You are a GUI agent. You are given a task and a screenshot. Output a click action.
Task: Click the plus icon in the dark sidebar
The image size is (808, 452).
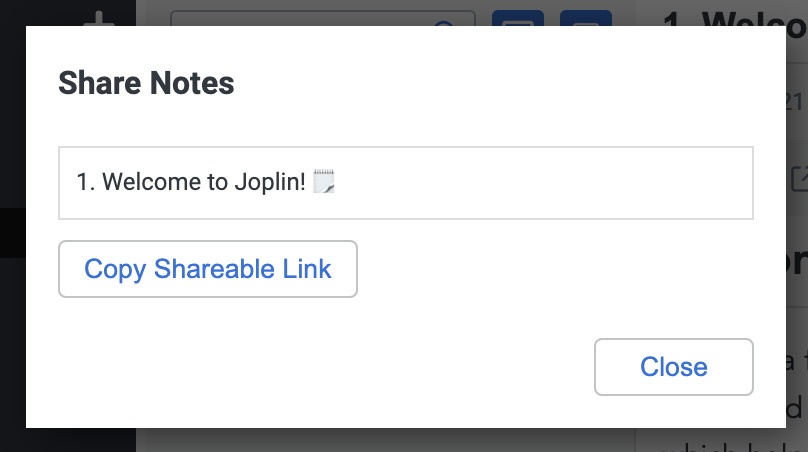click(99, 20)
